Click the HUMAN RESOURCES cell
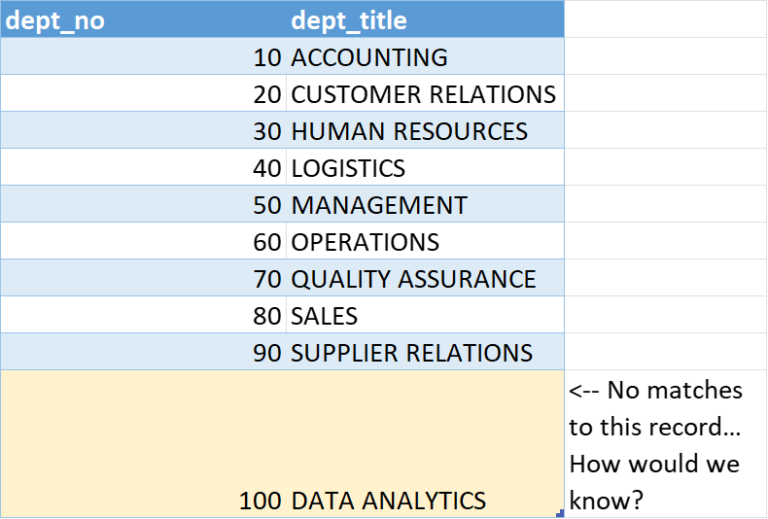The height and width of the screenshot is (519, 768). click(x=425, y=131)
